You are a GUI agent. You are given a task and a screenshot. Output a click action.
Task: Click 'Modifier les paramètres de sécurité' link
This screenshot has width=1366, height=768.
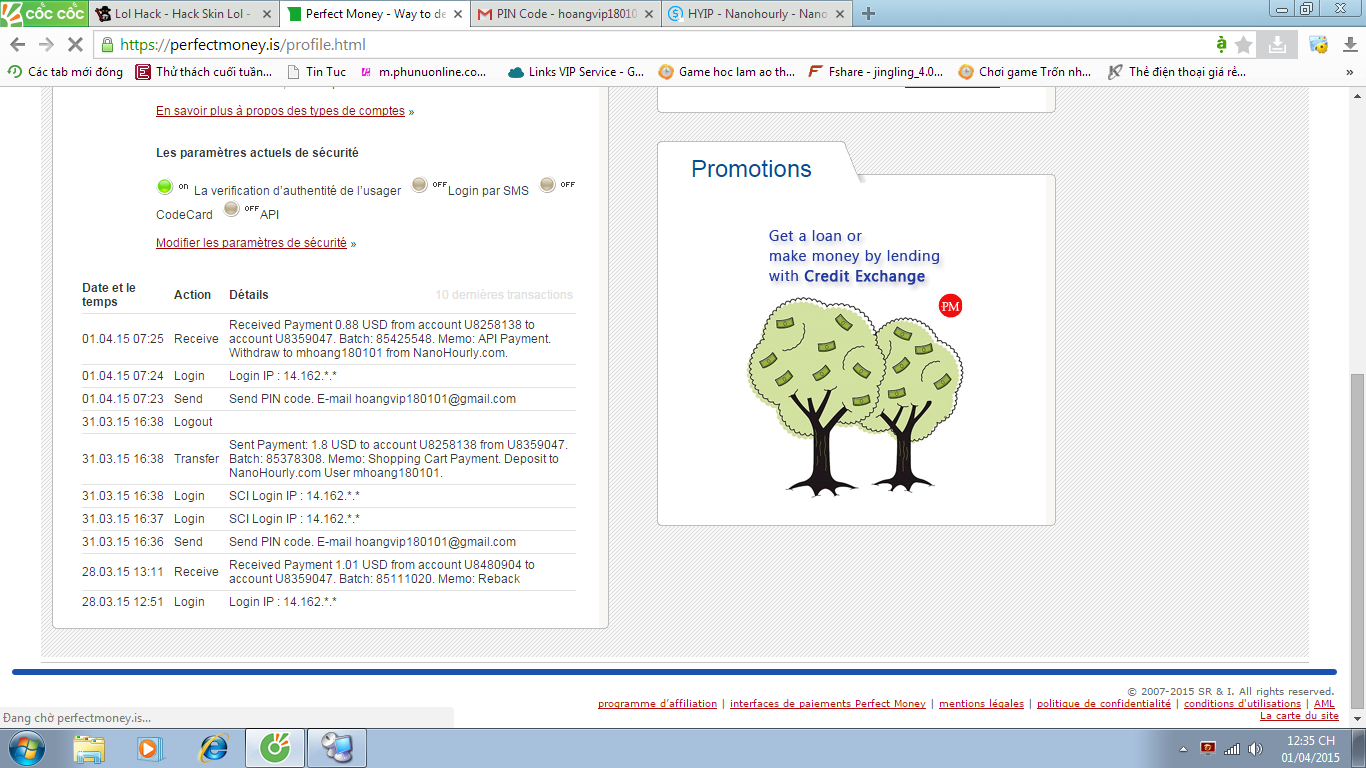(x=251, y=243)
